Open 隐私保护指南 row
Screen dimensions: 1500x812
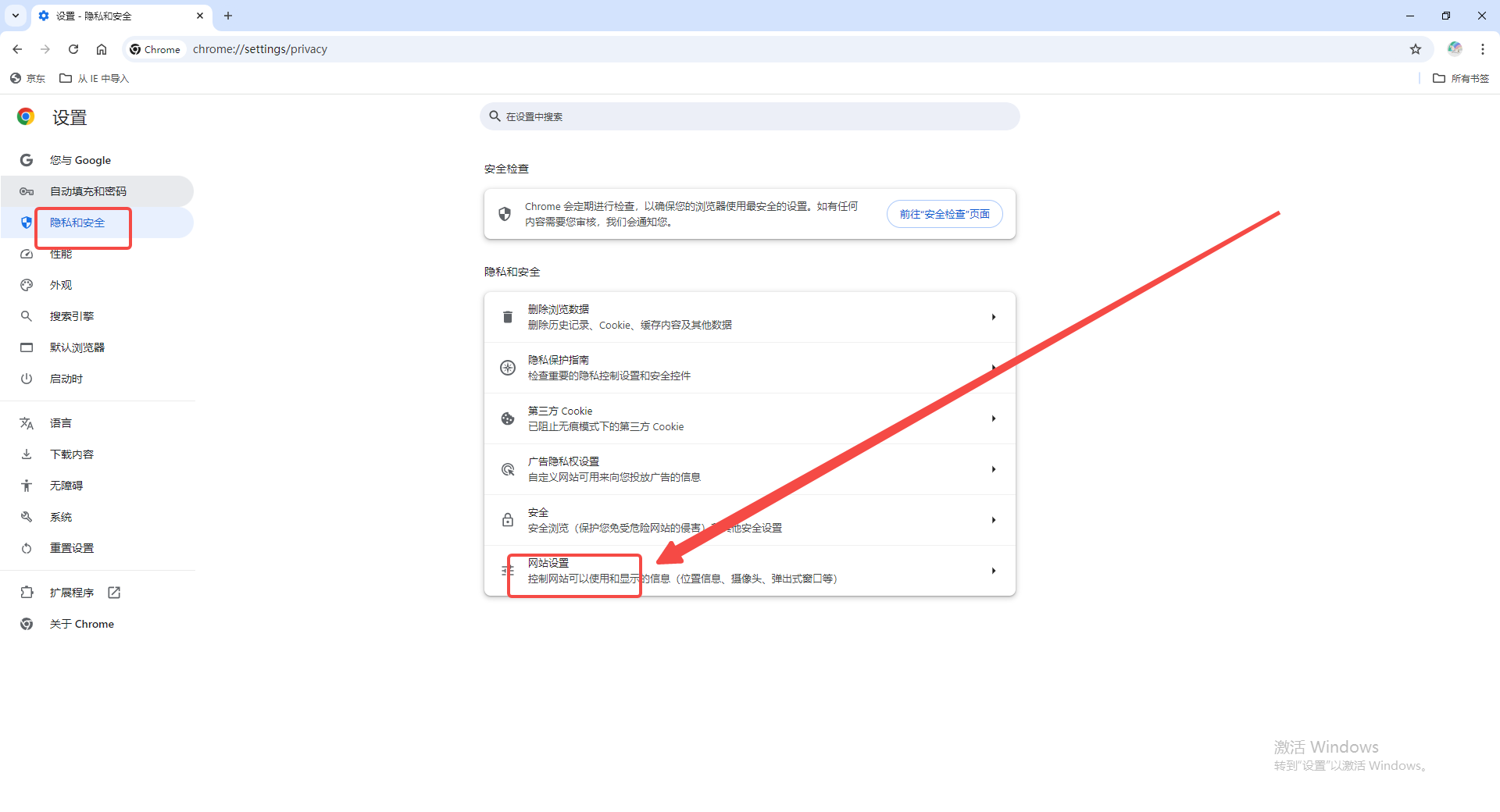pos(750,368)
